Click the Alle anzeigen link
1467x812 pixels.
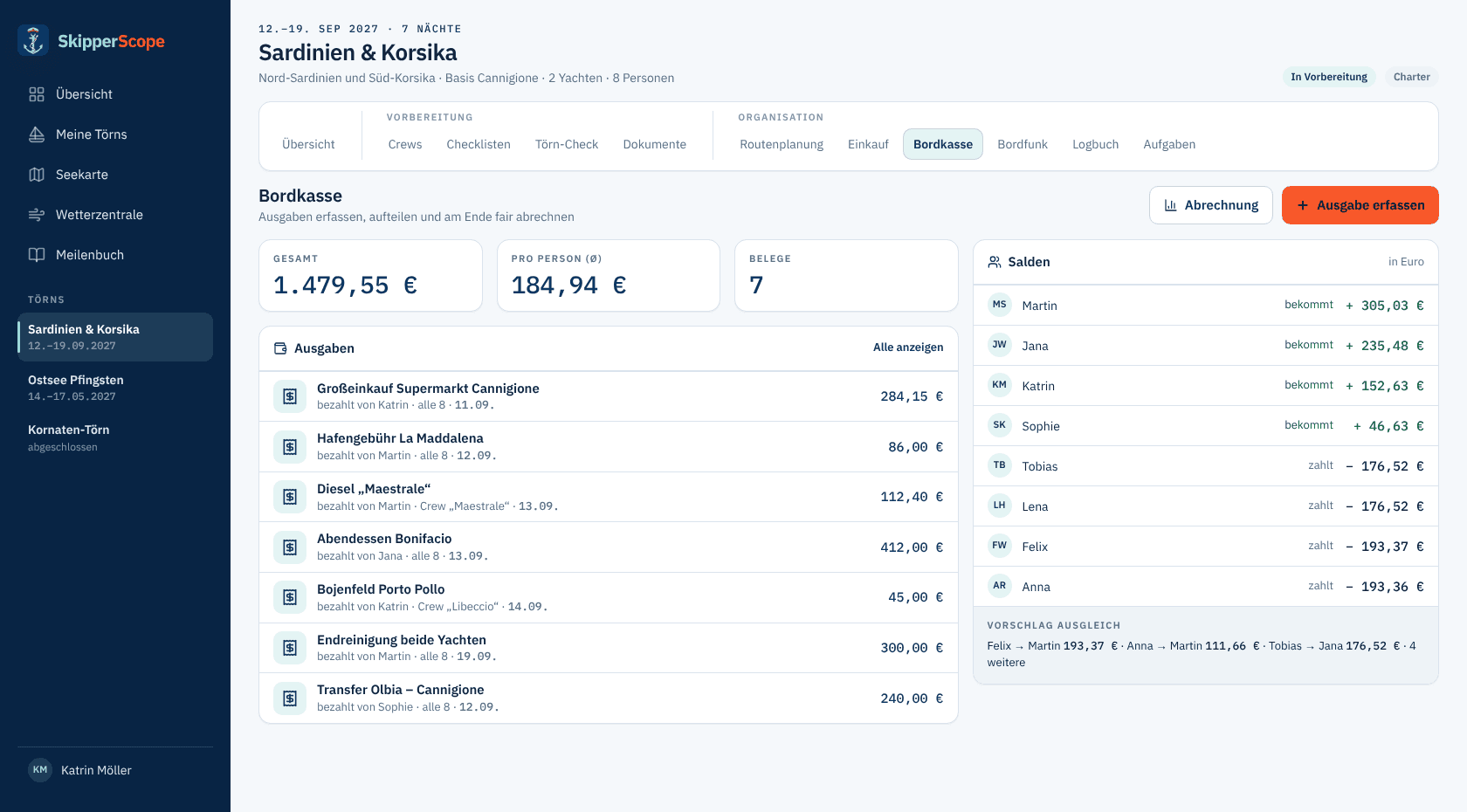click(x=908, y=348)
